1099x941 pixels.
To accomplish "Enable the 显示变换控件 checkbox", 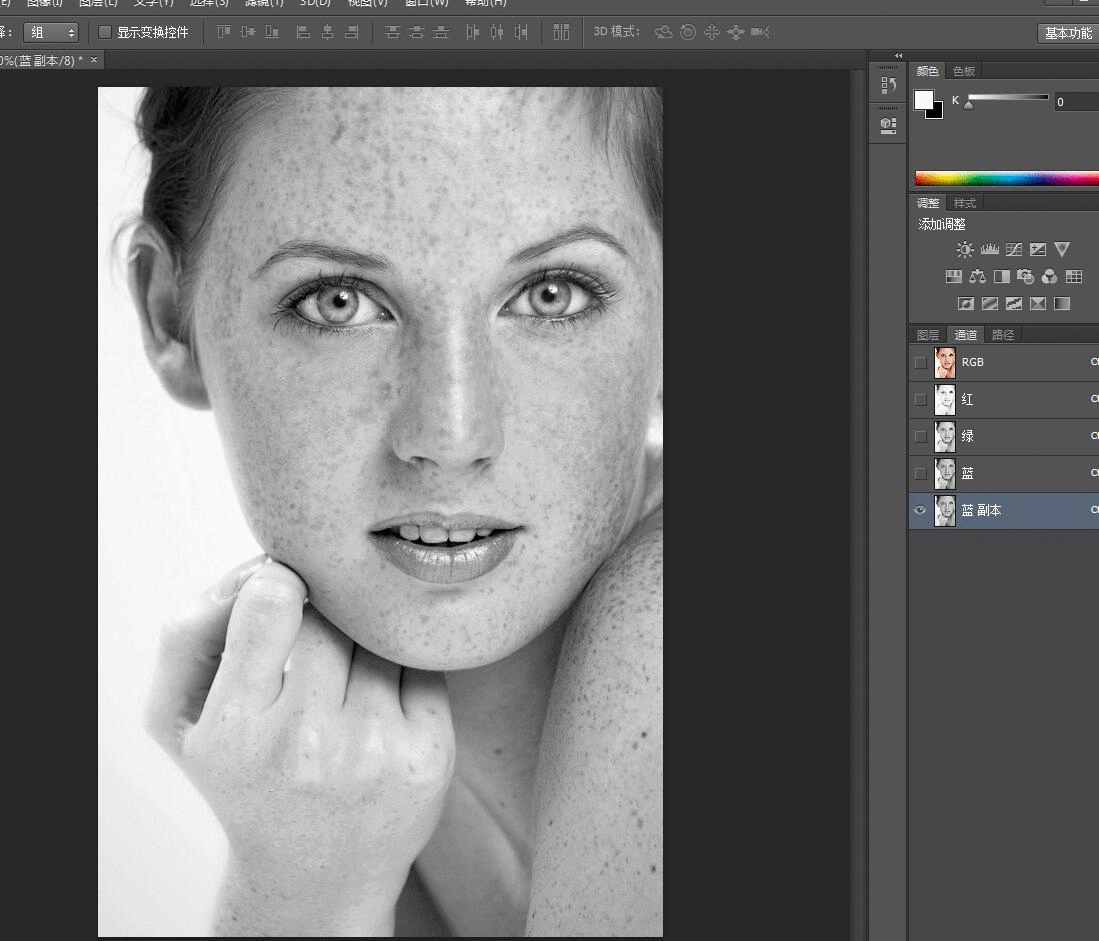I will 105,33.
